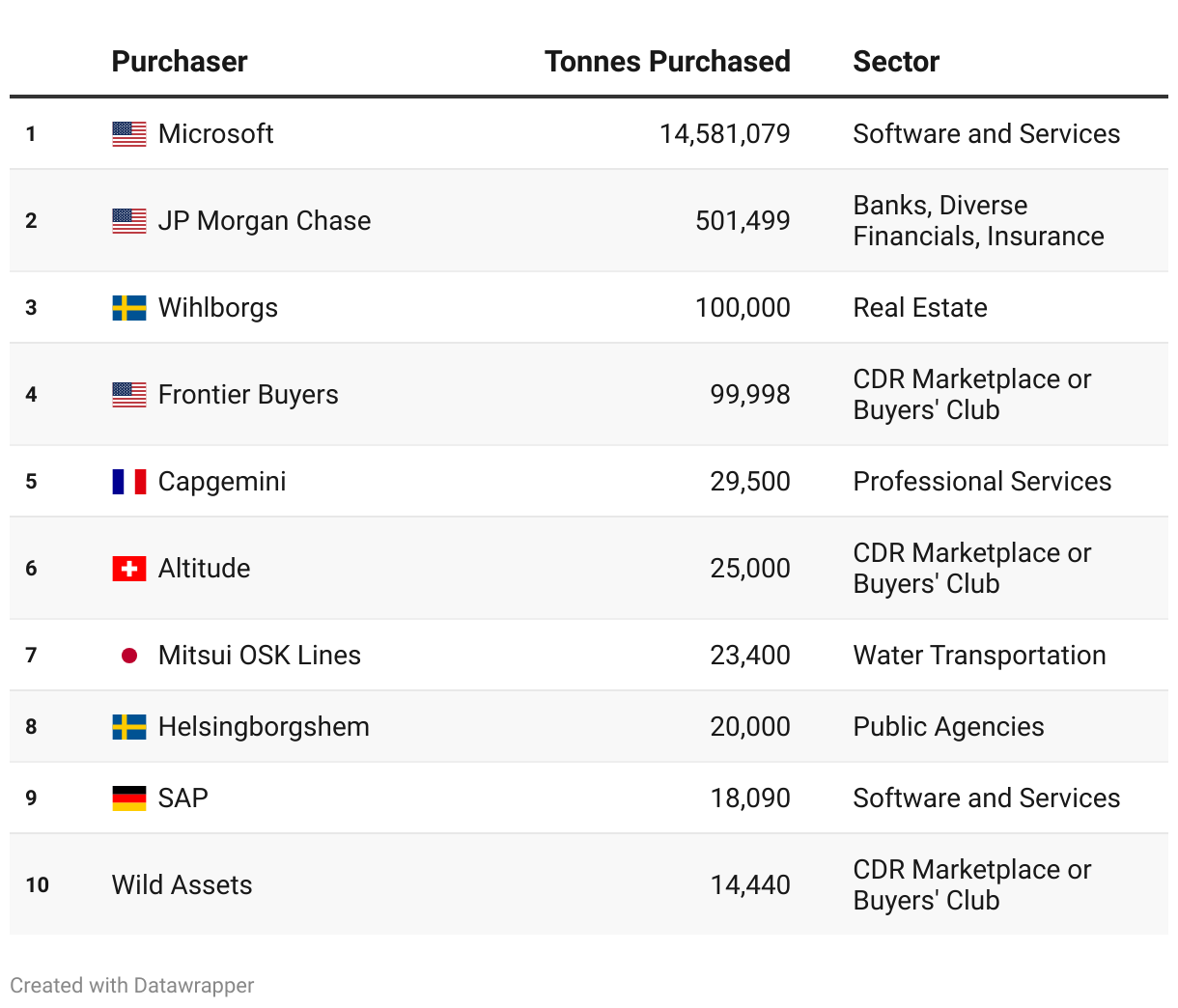
Task: Open the Created with Datawrapper link
Action: 132,986
